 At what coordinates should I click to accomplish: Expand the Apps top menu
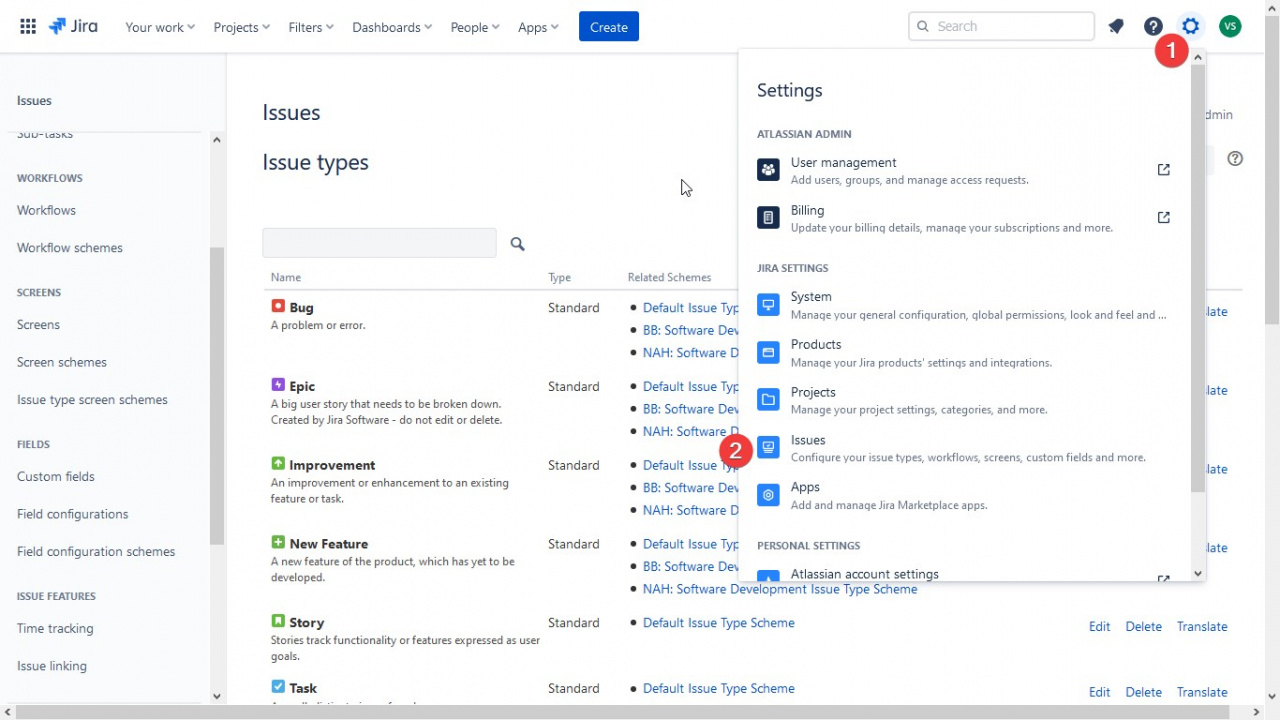[x=538, y=27]
